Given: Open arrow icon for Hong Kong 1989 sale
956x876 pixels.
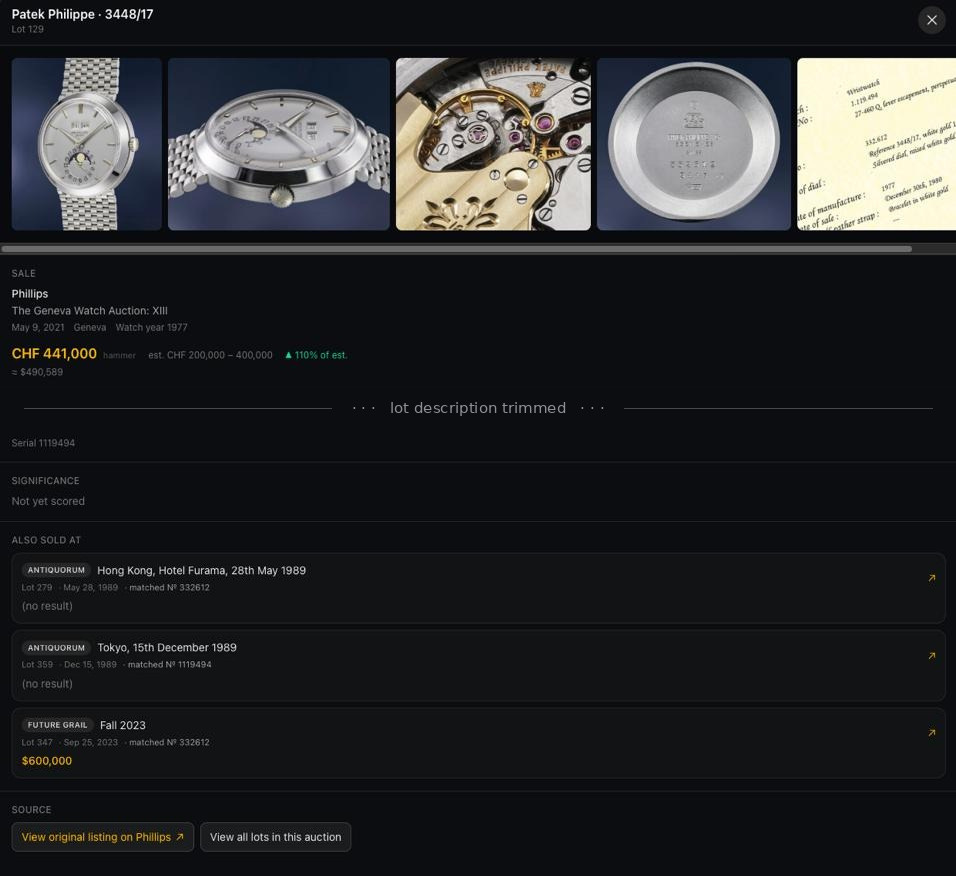Looking at the screenshot, I should [932, 578].
